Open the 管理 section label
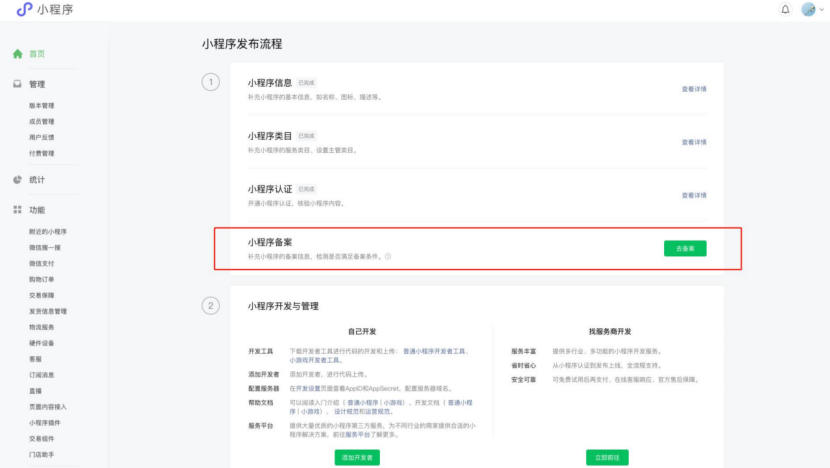 (37, 84)
